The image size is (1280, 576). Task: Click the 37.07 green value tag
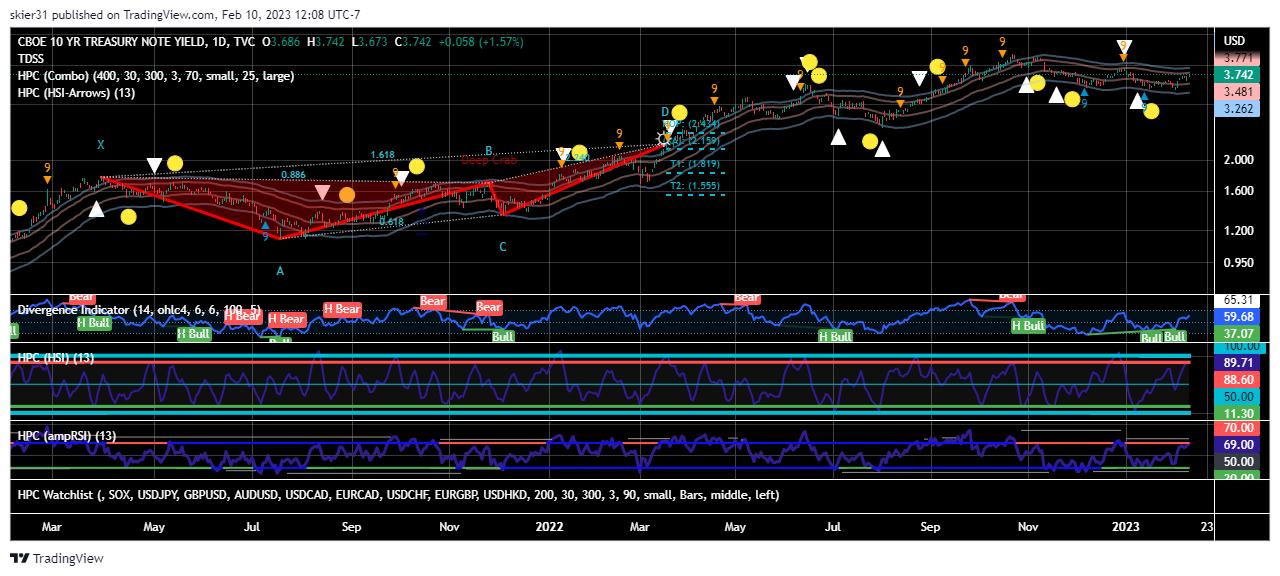click(x=1238, y=333)
